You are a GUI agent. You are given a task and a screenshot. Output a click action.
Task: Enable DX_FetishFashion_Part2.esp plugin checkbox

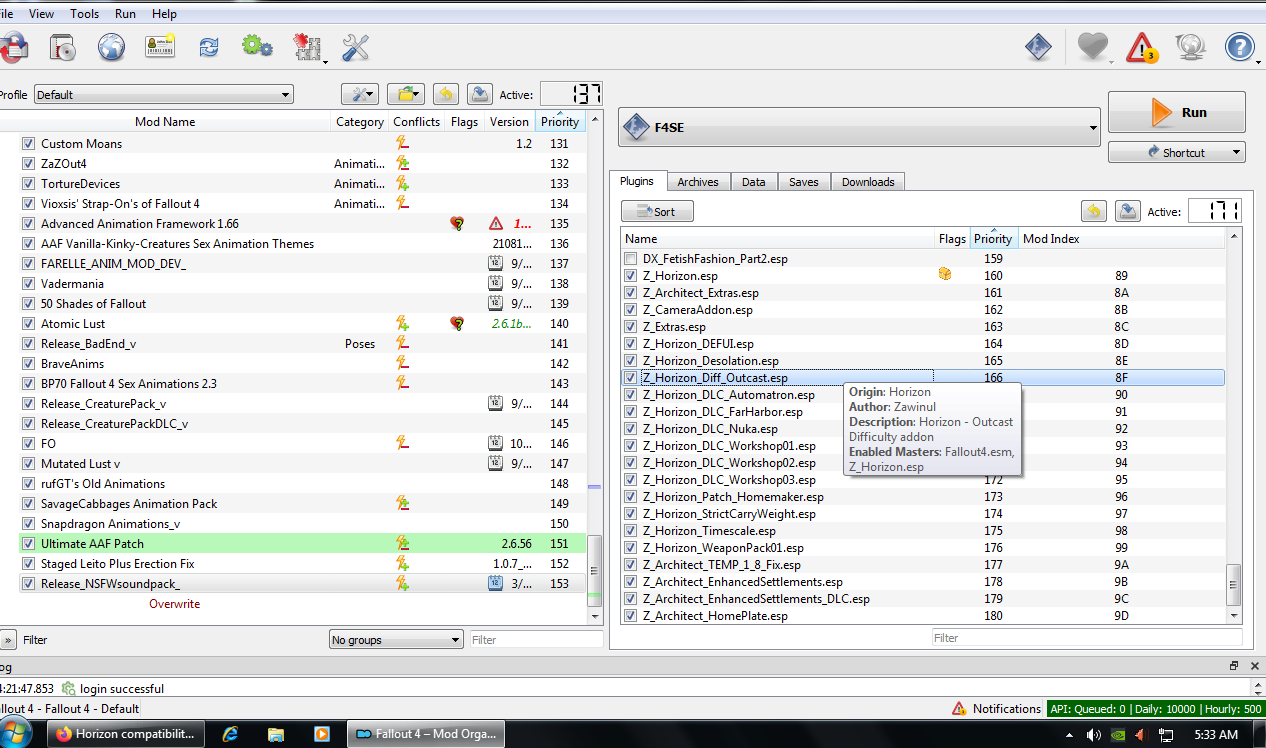(630, 259)
